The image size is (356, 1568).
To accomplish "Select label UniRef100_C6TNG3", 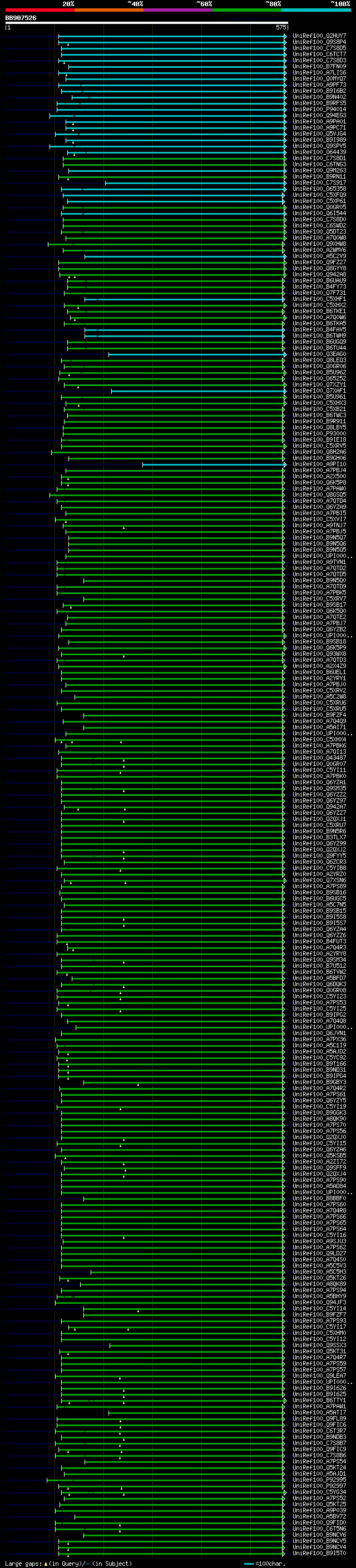I will (319, 164).
